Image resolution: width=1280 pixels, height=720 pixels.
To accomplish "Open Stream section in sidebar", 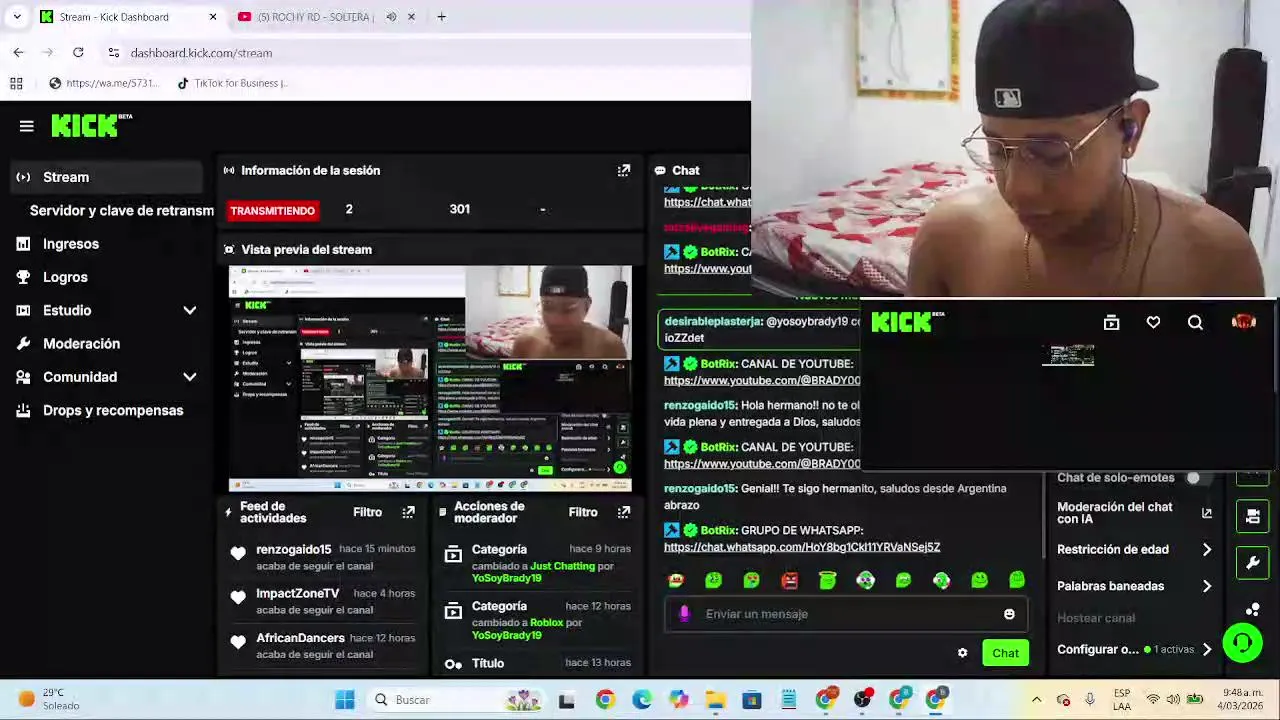I will click(x=105, y=177).
